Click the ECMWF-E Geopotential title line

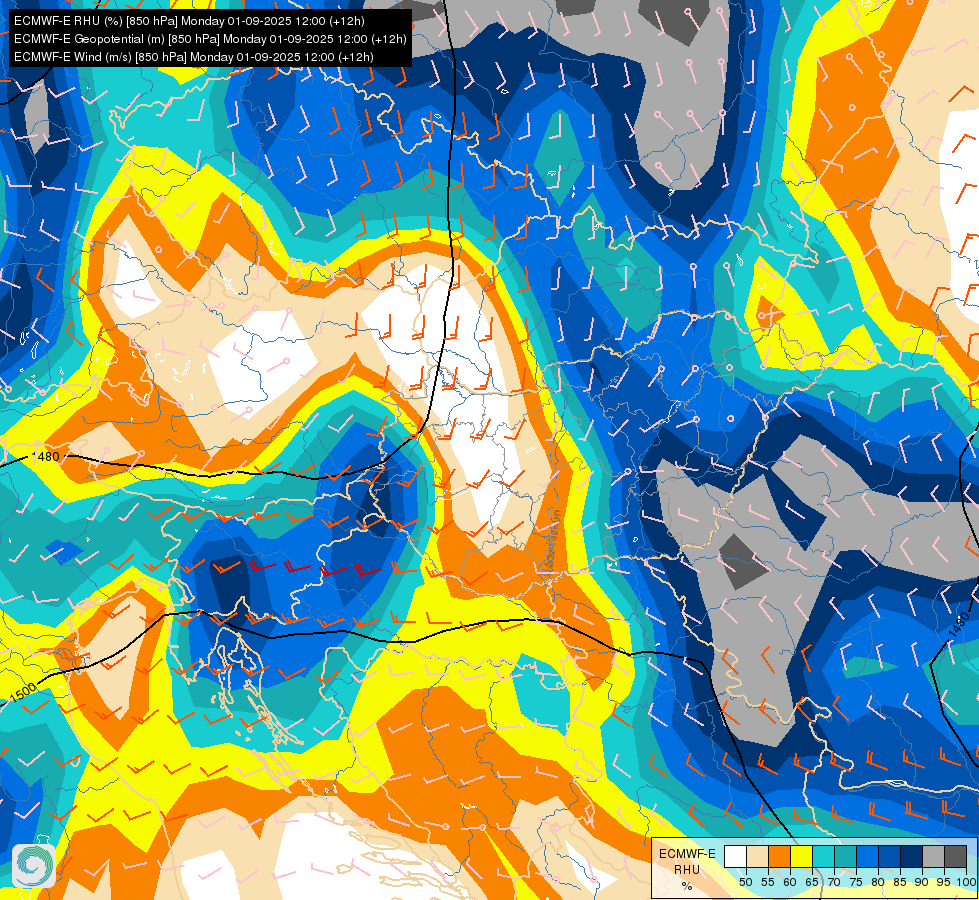(210, 39)
